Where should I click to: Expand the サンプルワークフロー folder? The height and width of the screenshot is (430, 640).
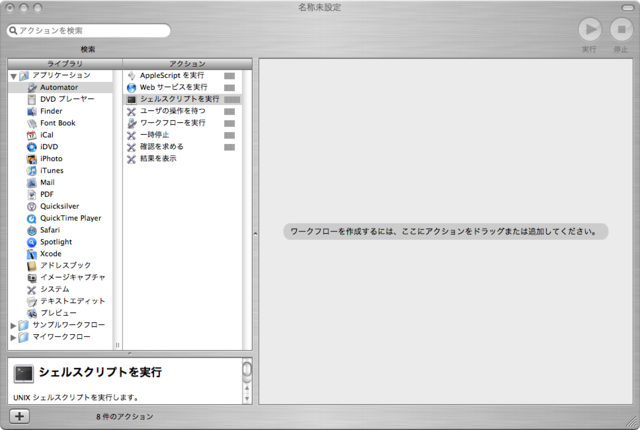tap(13, 326)
